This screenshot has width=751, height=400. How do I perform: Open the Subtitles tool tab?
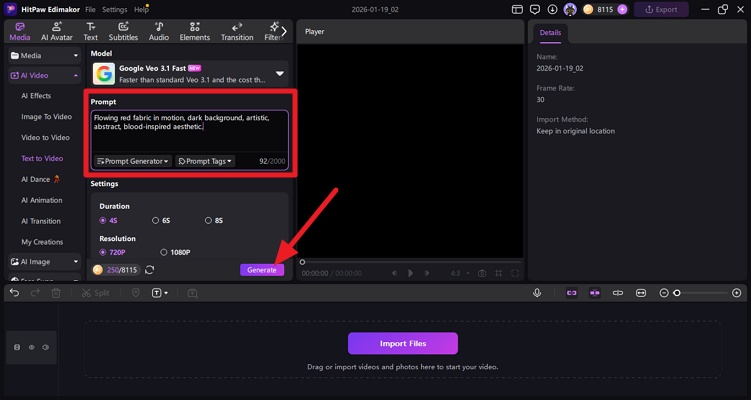[x=123, y=31]
